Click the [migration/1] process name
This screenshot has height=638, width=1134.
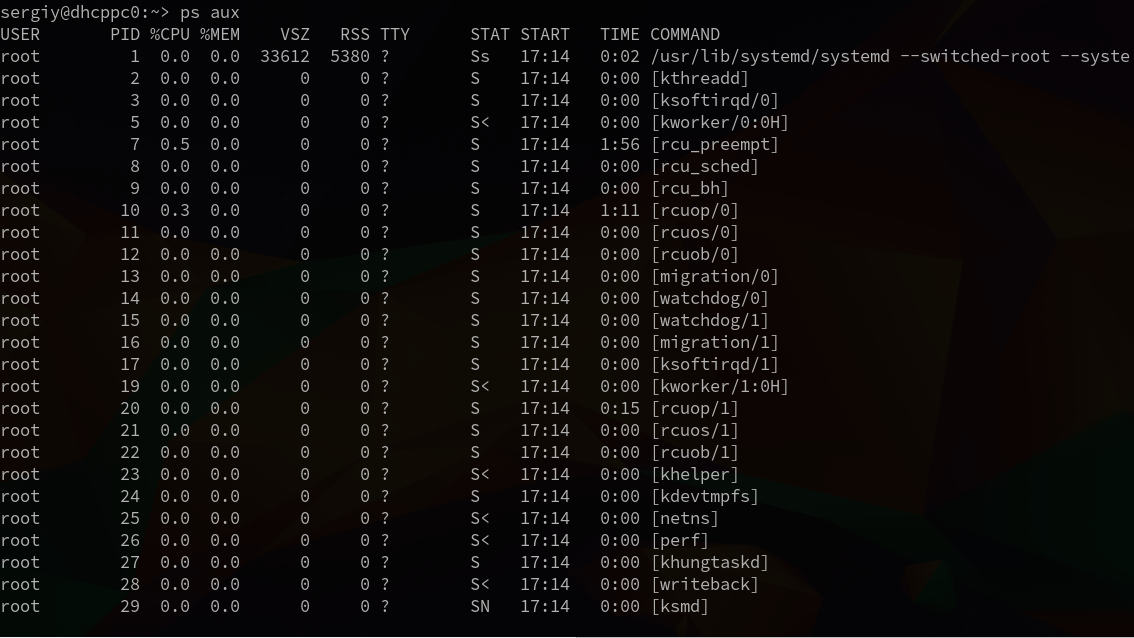715,342
